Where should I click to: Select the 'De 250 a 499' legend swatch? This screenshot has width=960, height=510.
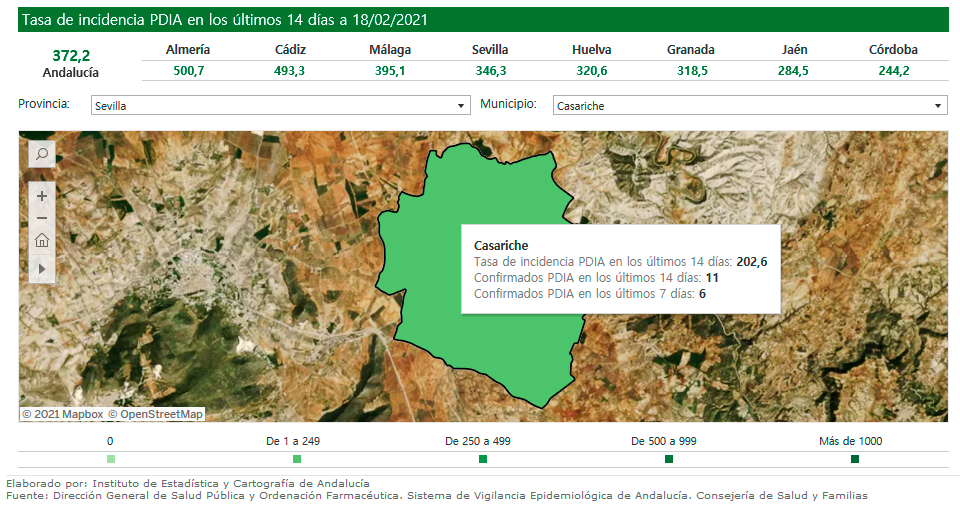point(483,459)
